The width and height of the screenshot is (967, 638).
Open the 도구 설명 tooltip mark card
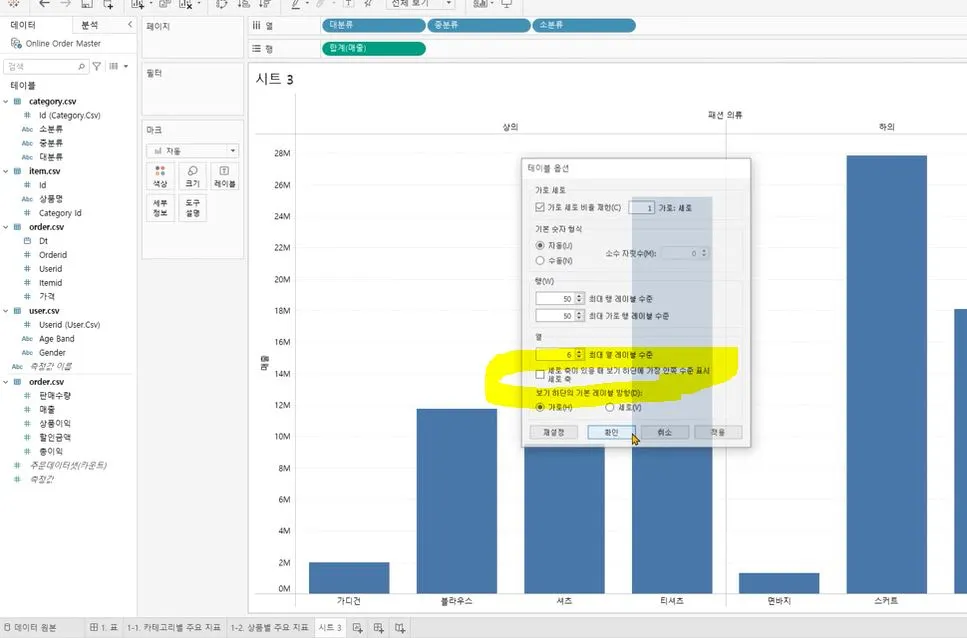[192, 208]
